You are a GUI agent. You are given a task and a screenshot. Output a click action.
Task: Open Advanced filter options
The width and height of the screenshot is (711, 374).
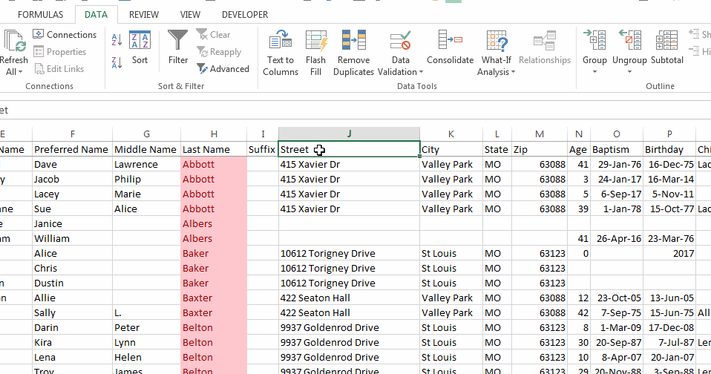point(223,69)
